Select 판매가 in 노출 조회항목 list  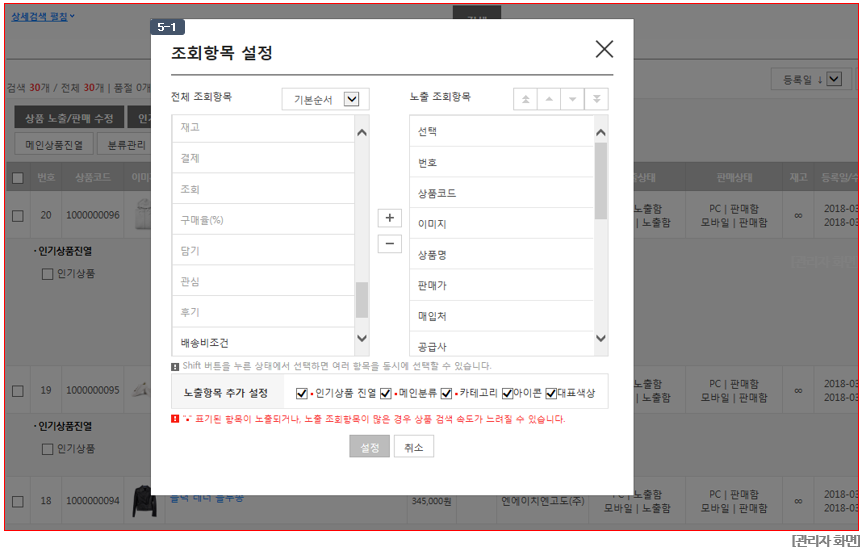point(501,286)
